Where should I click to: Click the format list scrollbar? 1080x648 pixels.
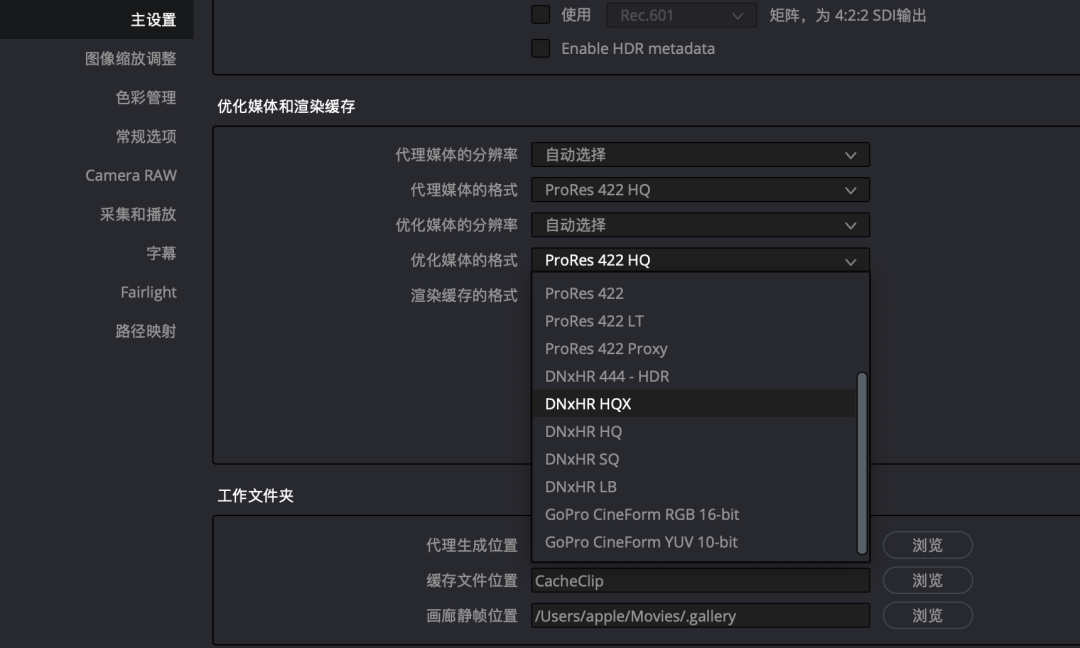[x=862, y=462]
